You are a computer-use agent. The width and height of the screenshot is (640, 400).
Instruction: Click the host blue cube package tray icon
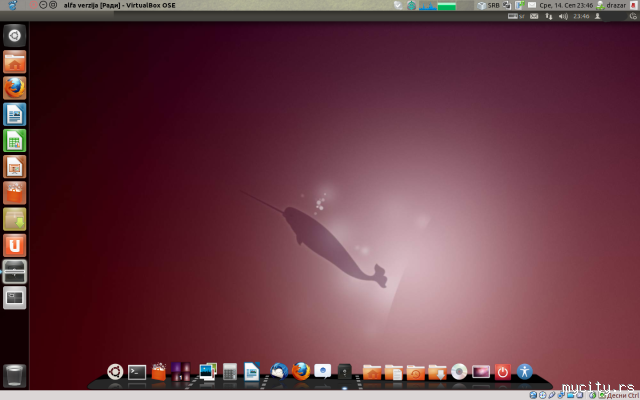point(482,5)
